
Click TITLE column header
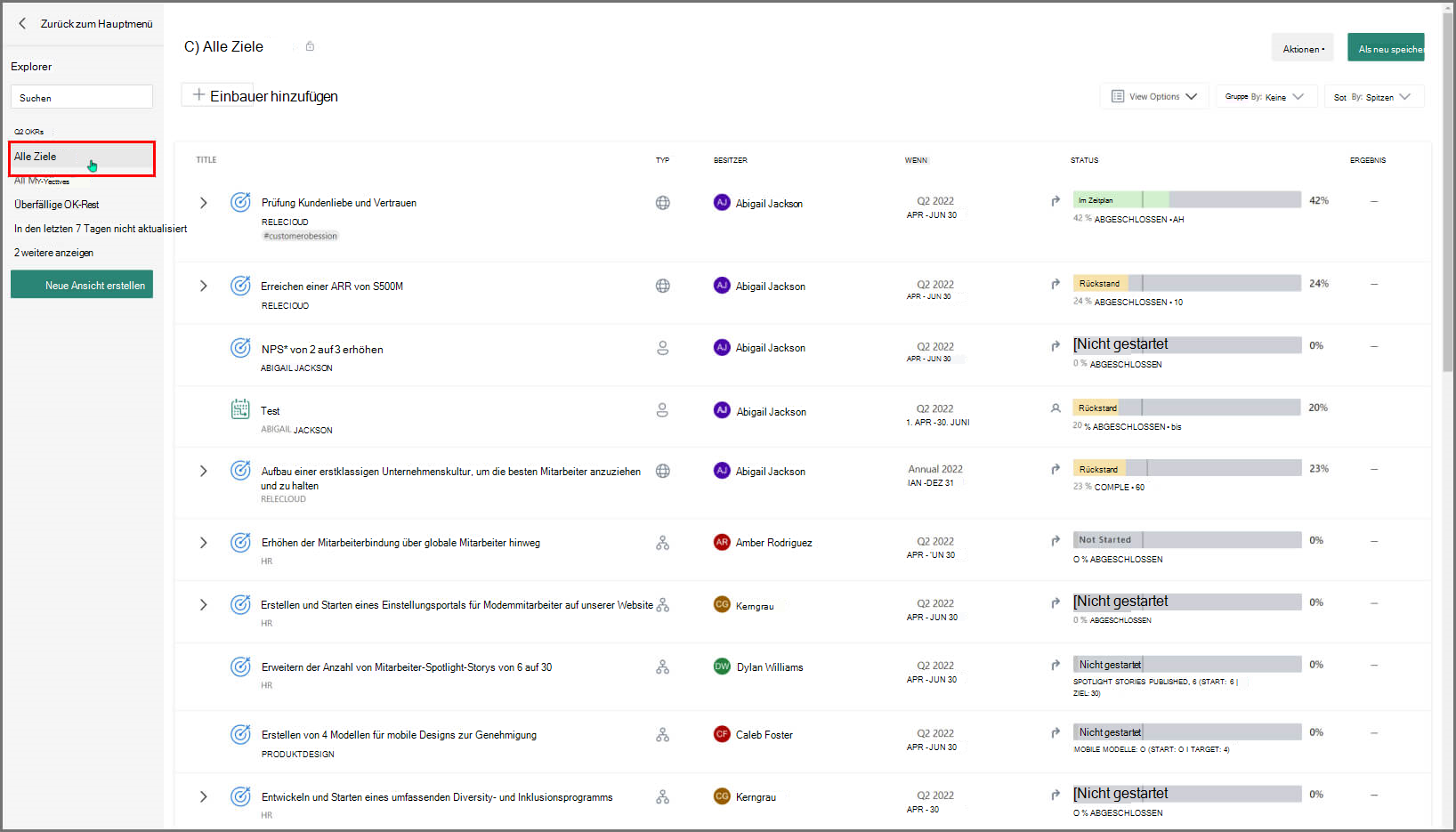206,160
